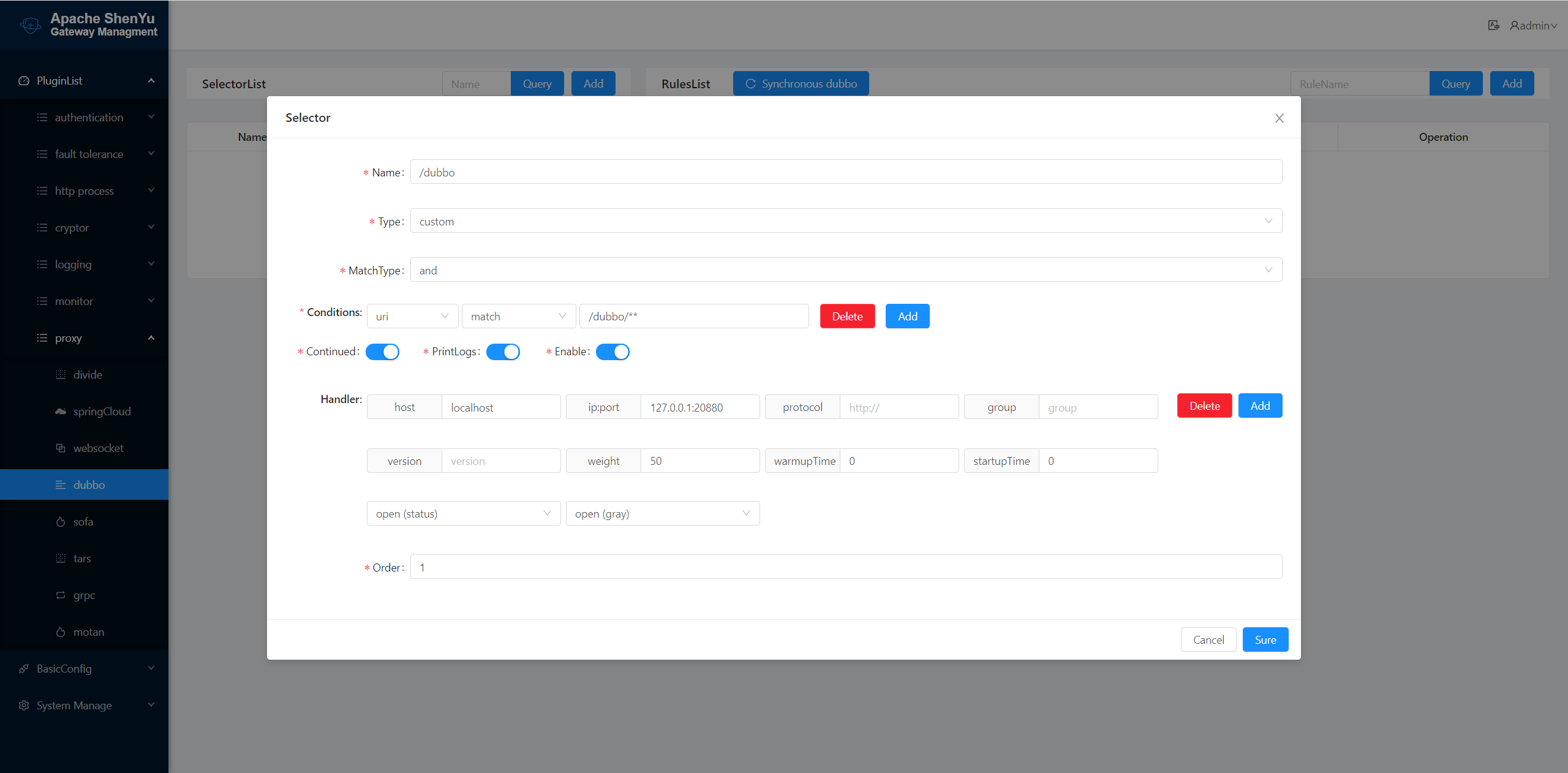The width and height of the screenshot is (1568, 773).
Task: Select the motan plugin
Action: [88, 632]
